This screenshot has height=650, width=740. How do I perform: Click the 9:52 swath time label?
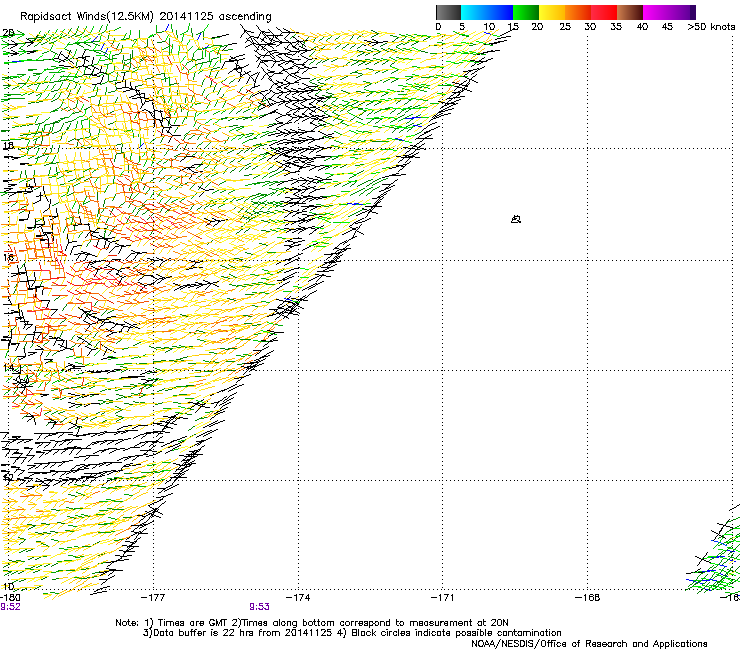coord(10,607)
